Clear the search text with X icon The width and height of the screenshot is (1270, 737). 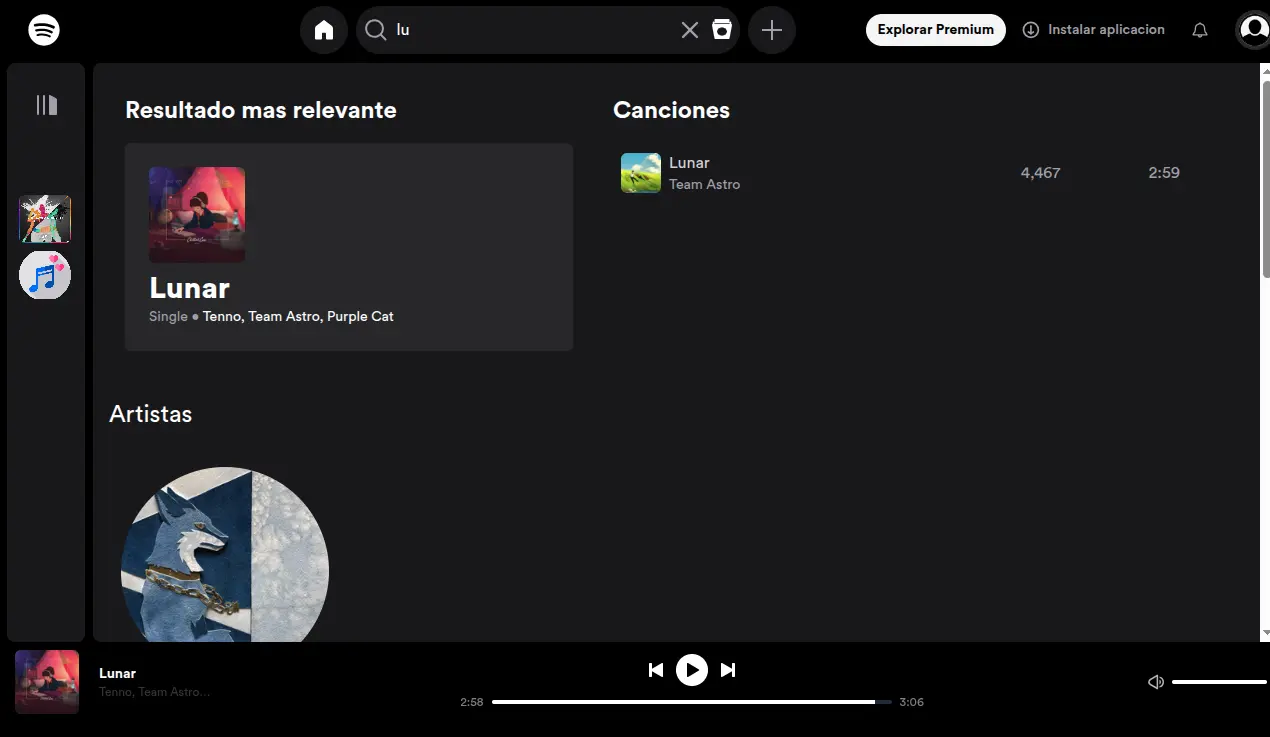[x=690, y=30]
